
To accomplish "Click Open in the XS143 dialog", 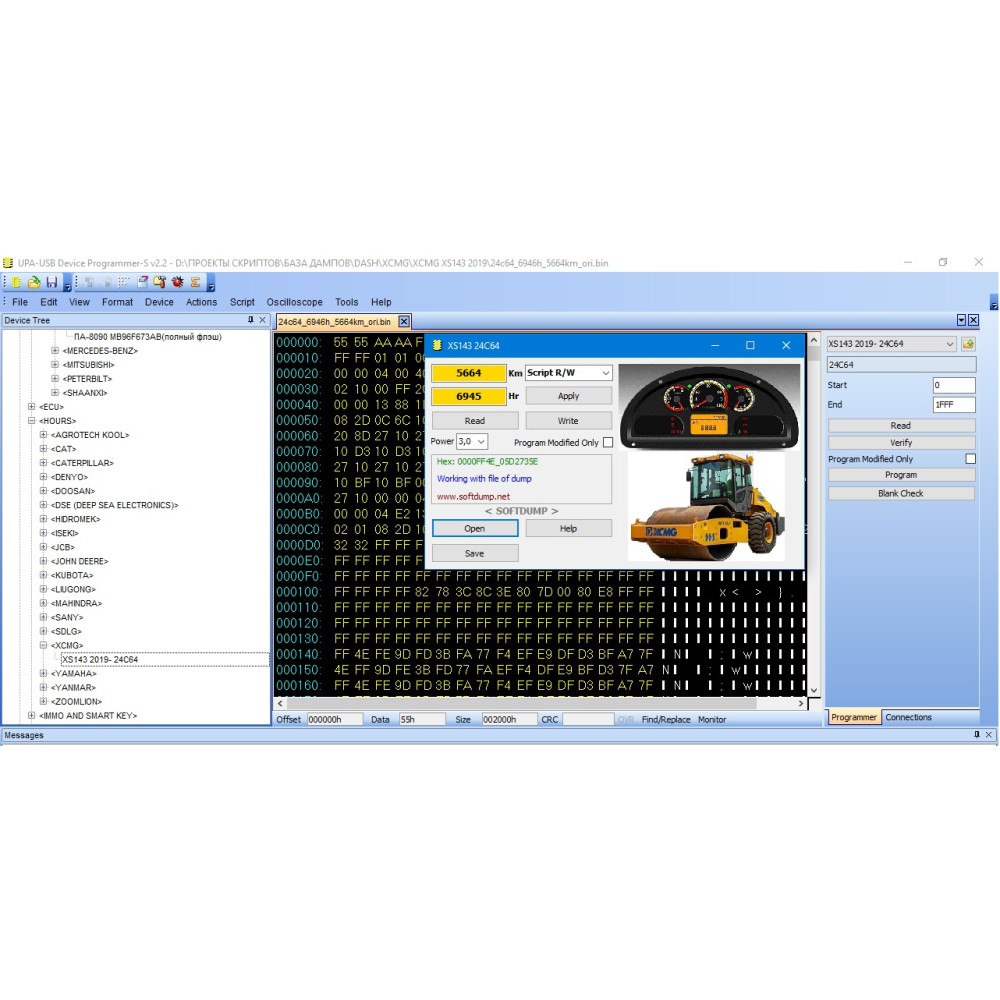I will pyautogui.click(x=474, y=528).
